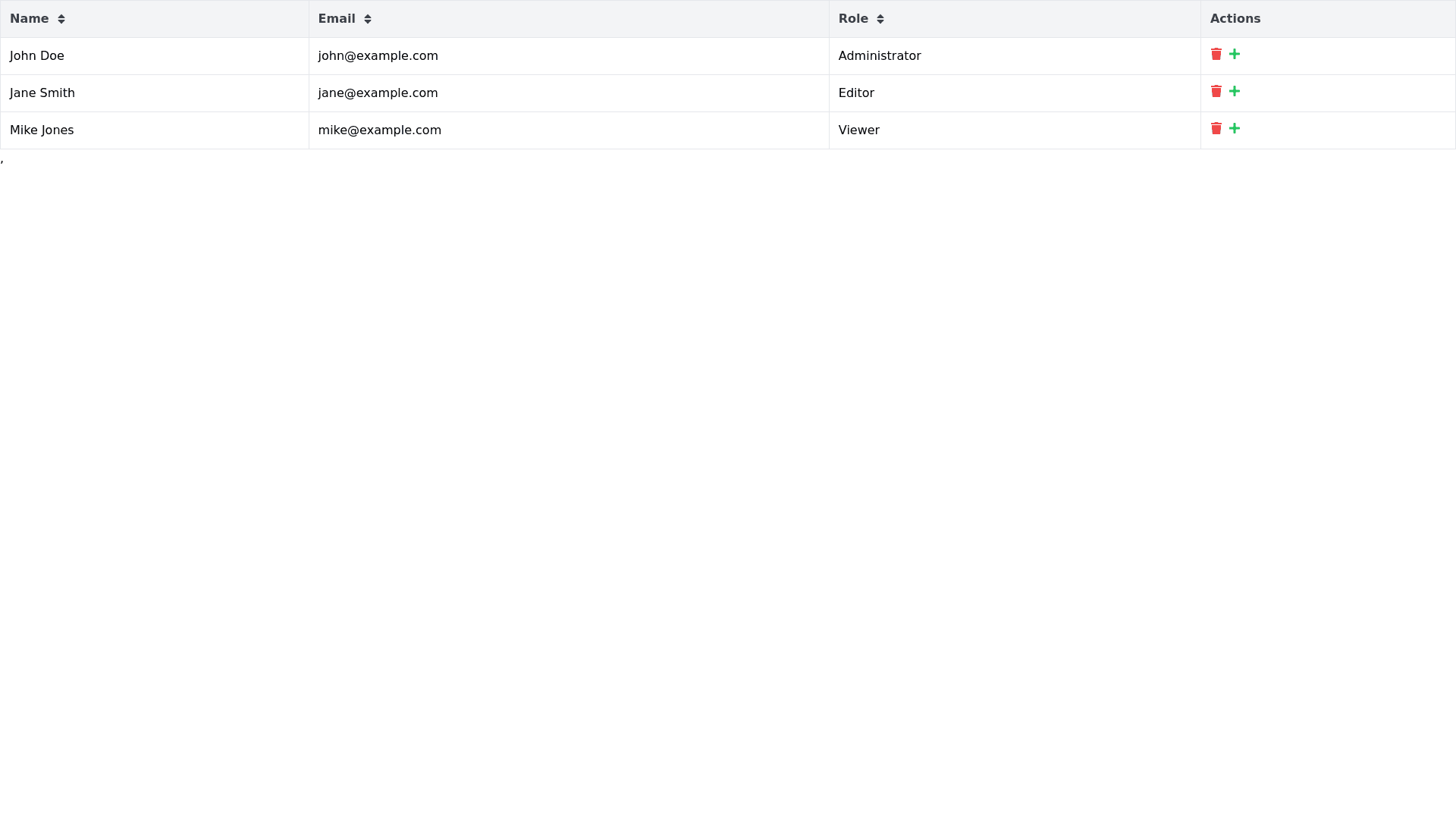Select the Mike Jones name cell
The image size is (1456, 819).
tap(42, 130)
